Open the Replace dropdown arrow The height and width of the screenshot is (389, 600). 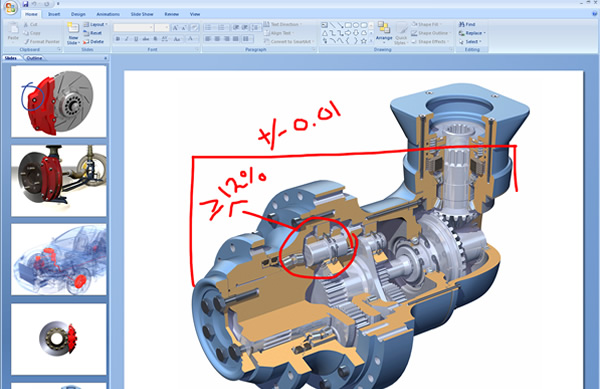click(x=484, y=33)
